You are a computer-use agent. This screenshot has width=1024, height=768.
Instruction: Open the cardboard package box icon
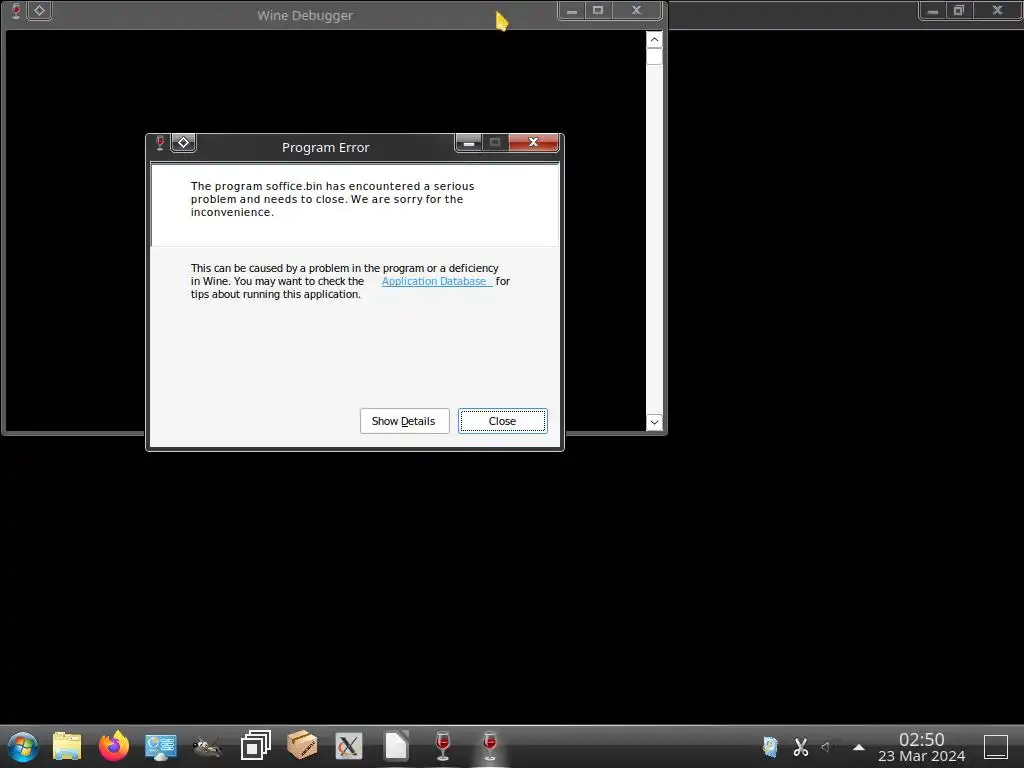(302, 746)
